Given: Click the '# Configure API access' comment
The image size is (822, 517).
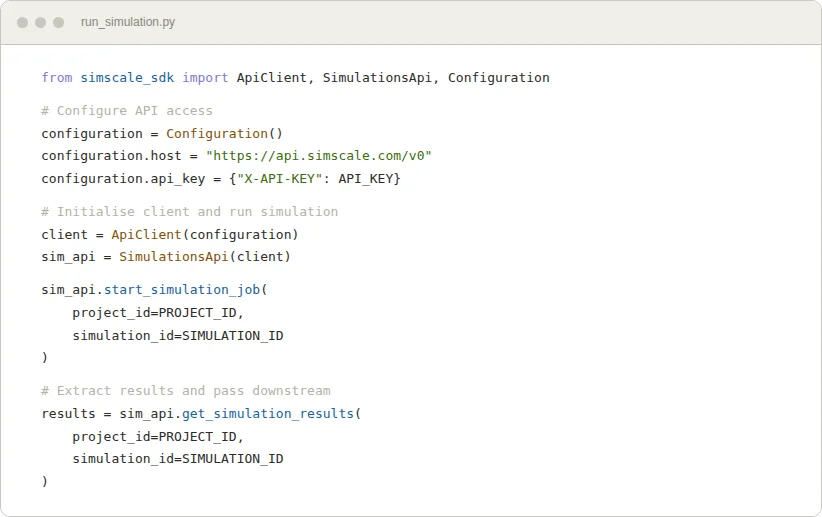Looking at the screenshot, I should [127, 111].
